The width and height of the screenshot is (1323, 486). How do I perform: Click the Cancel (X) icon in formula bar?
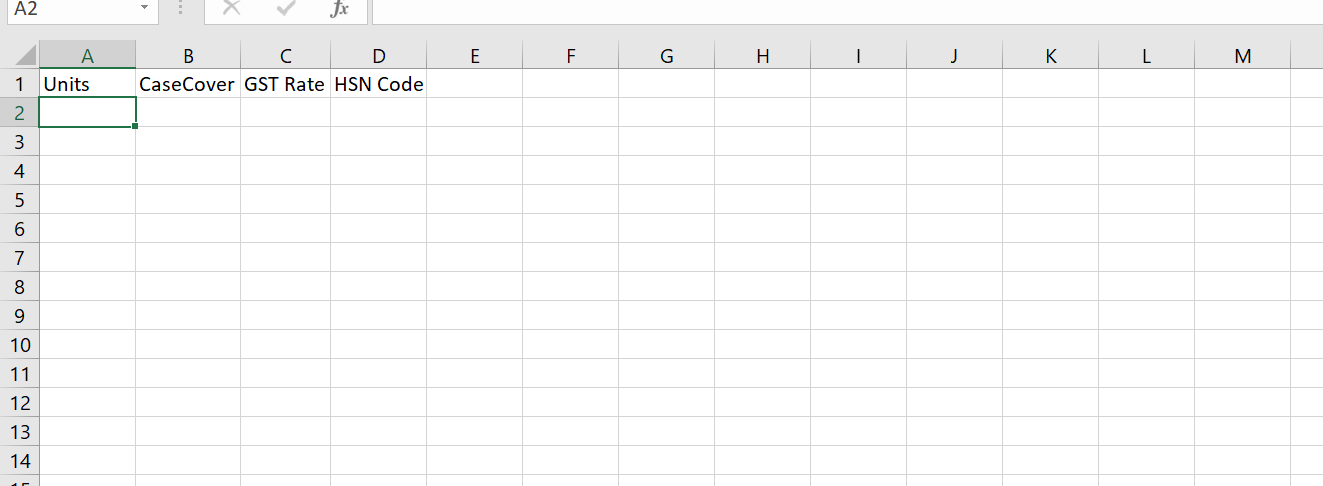pyautogui.click(x=231, y=9)
